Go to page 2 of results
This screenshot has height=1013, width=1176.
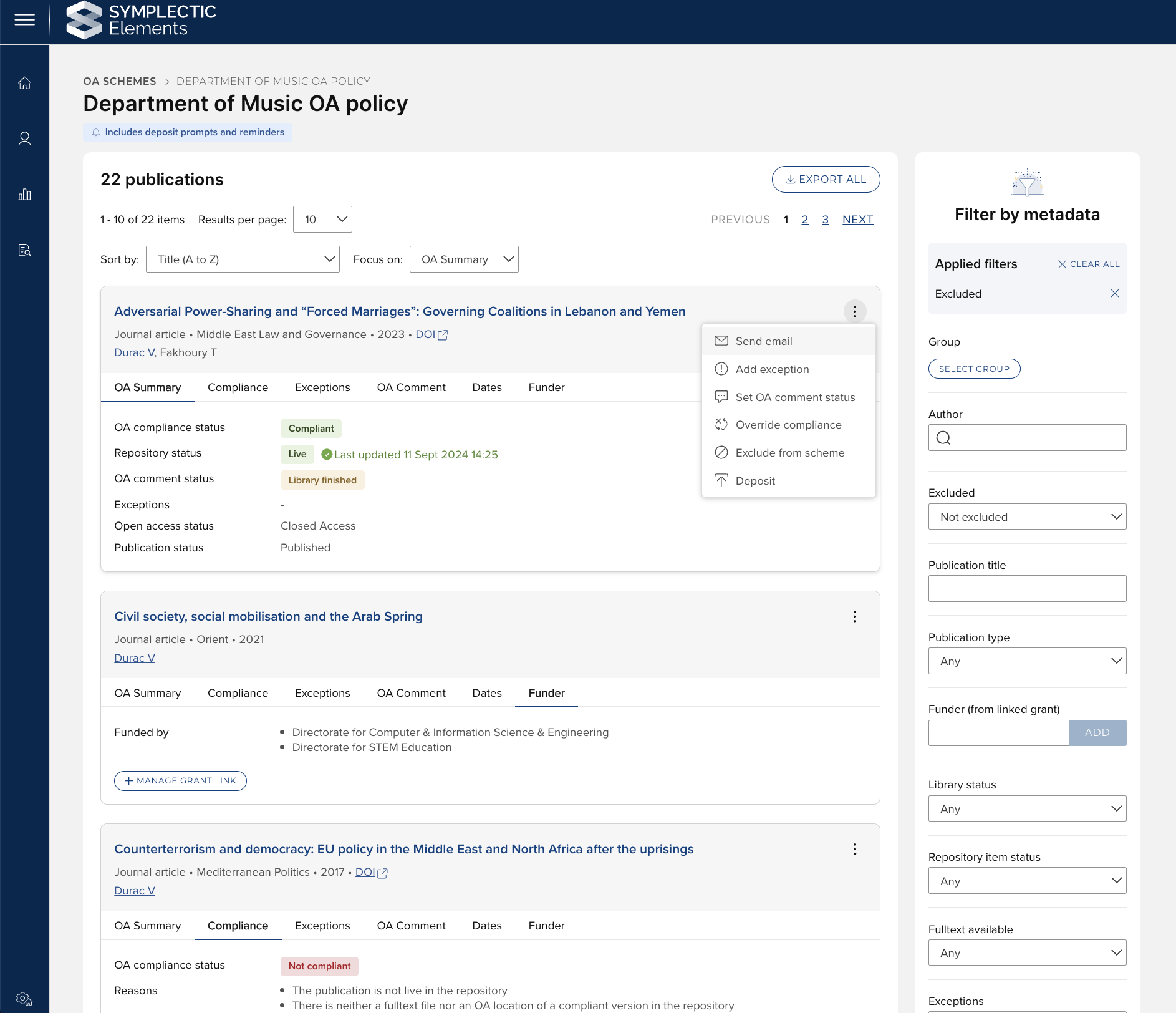(x=805, y=220)
